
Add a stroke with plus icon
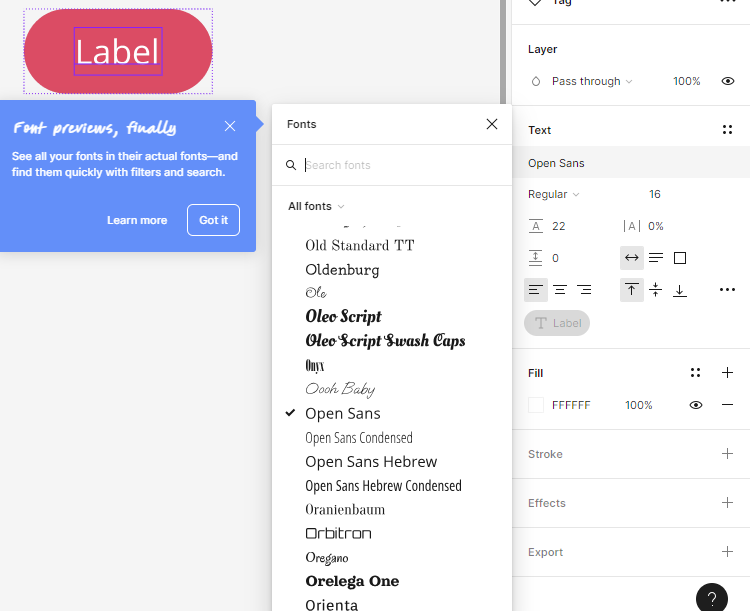tap(727, 454)
